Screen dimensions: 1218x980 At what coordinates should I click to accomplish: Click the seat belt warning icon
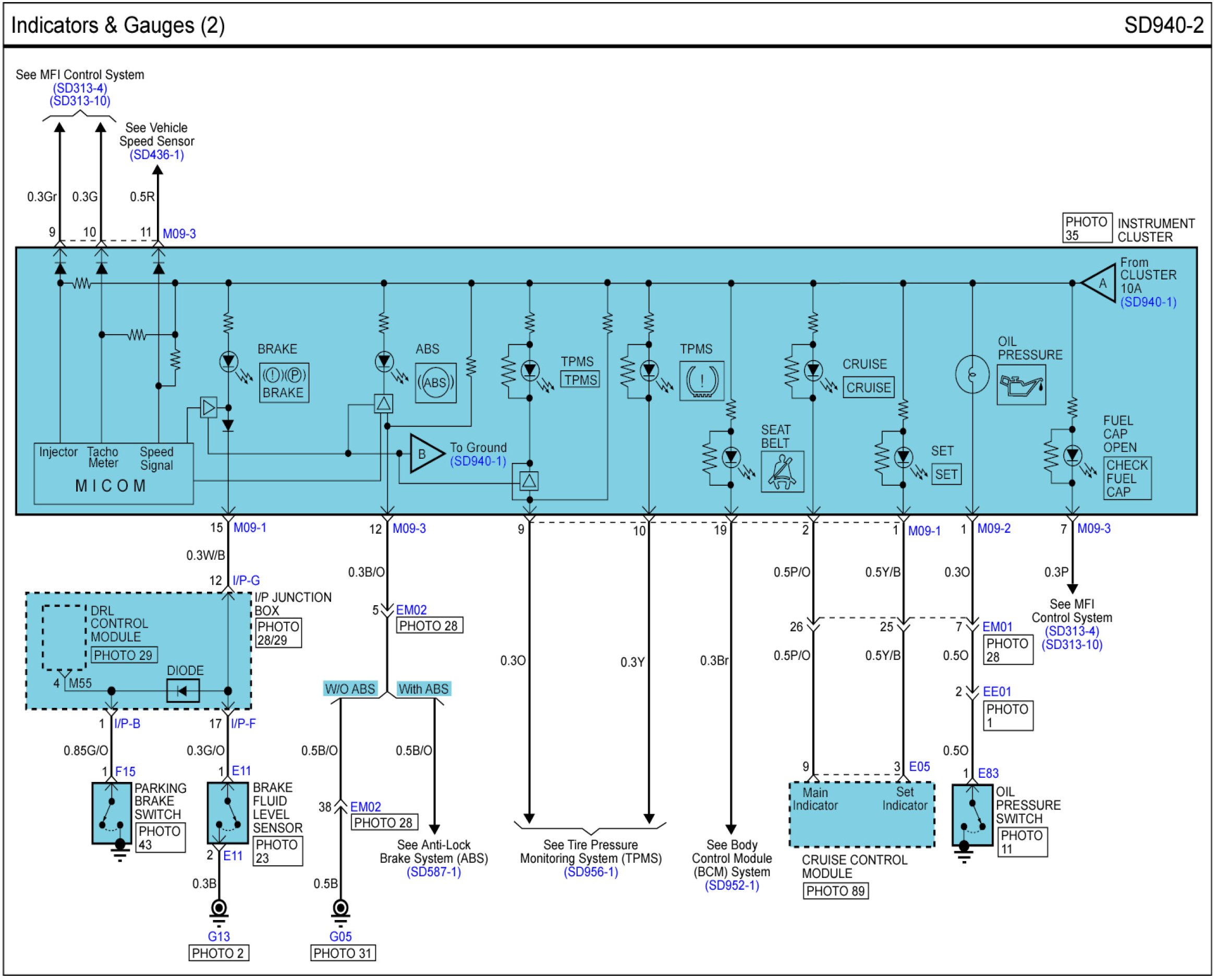pyautogui.click(x=782, y=472)
